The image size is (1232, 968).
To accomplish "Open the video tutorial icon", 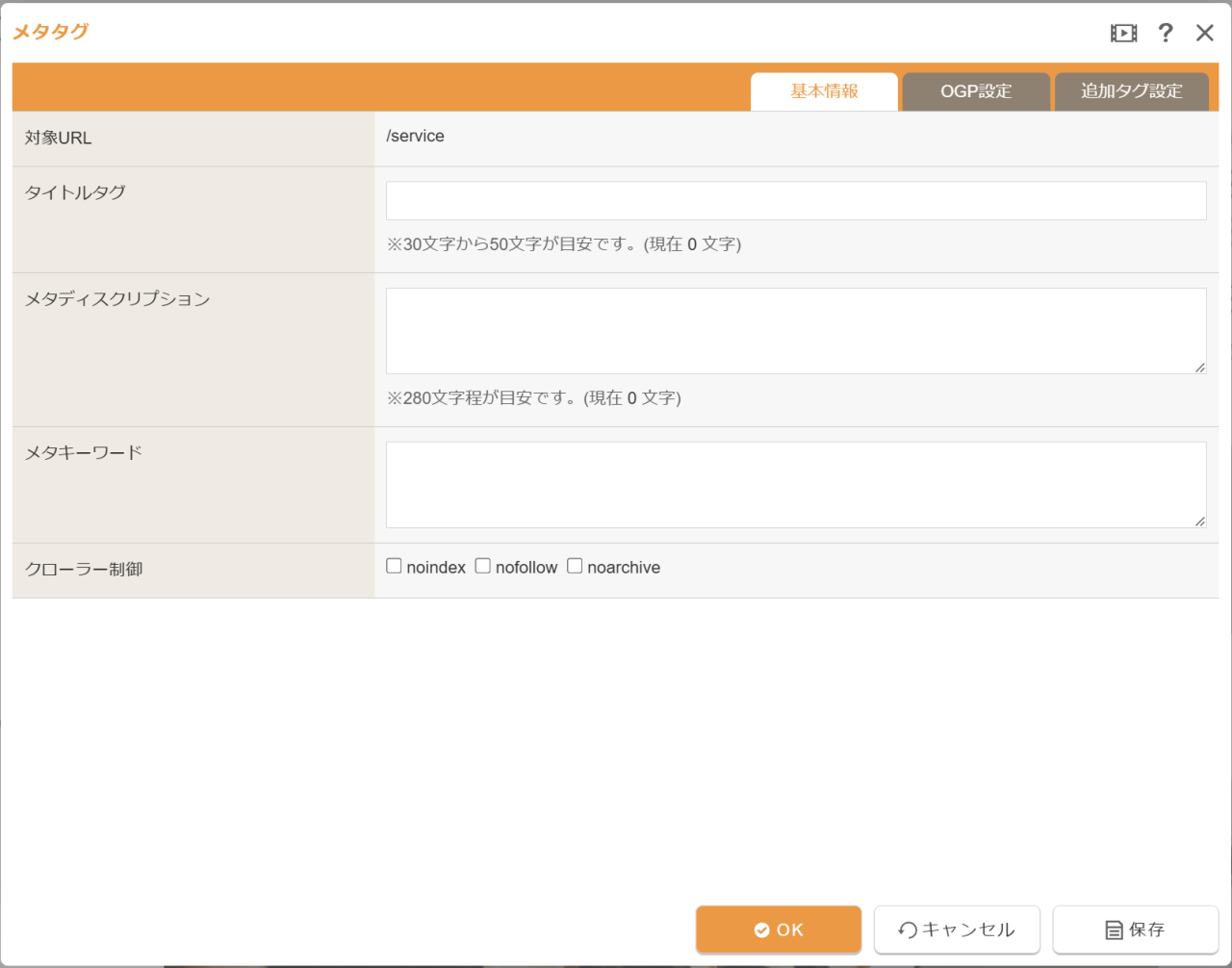I will (1123, 34).
